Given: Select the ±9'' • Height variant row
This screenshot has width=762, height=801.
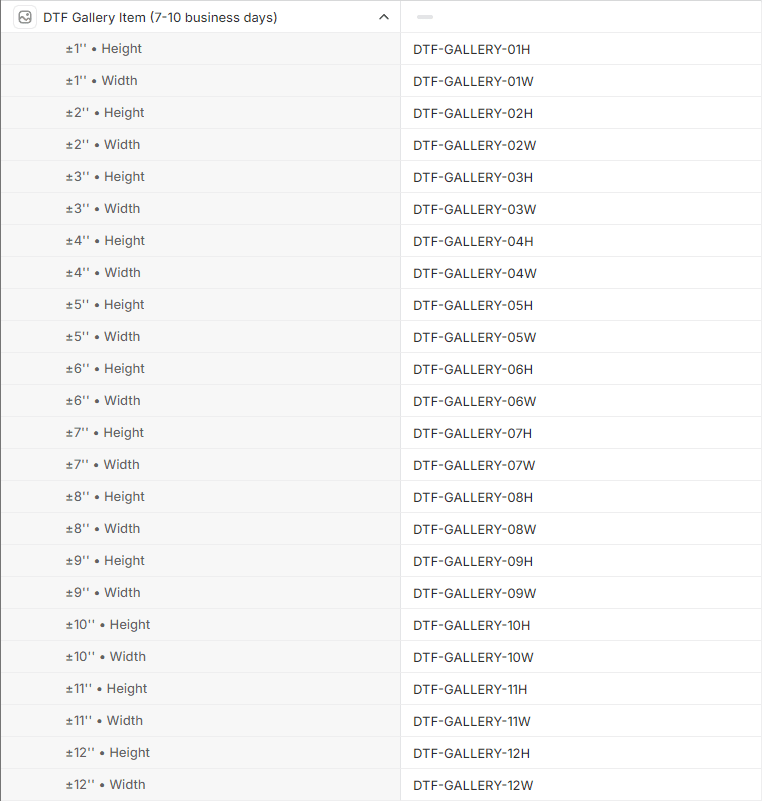Looking at the screenshot, I should 105,561.
